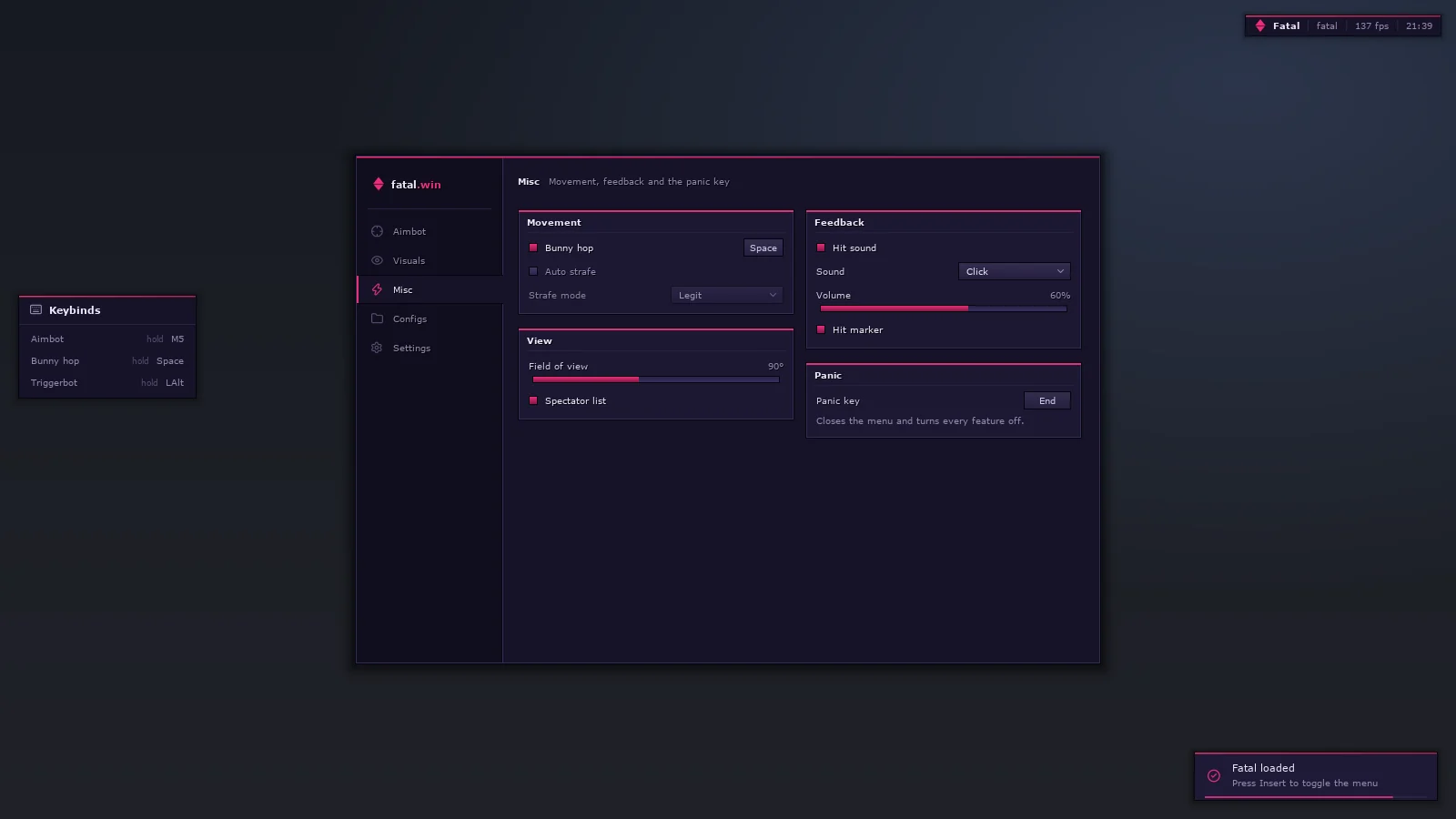Disable the Bunny hop checkbox
Screen dimensions: 1456x819
(533, 248)
